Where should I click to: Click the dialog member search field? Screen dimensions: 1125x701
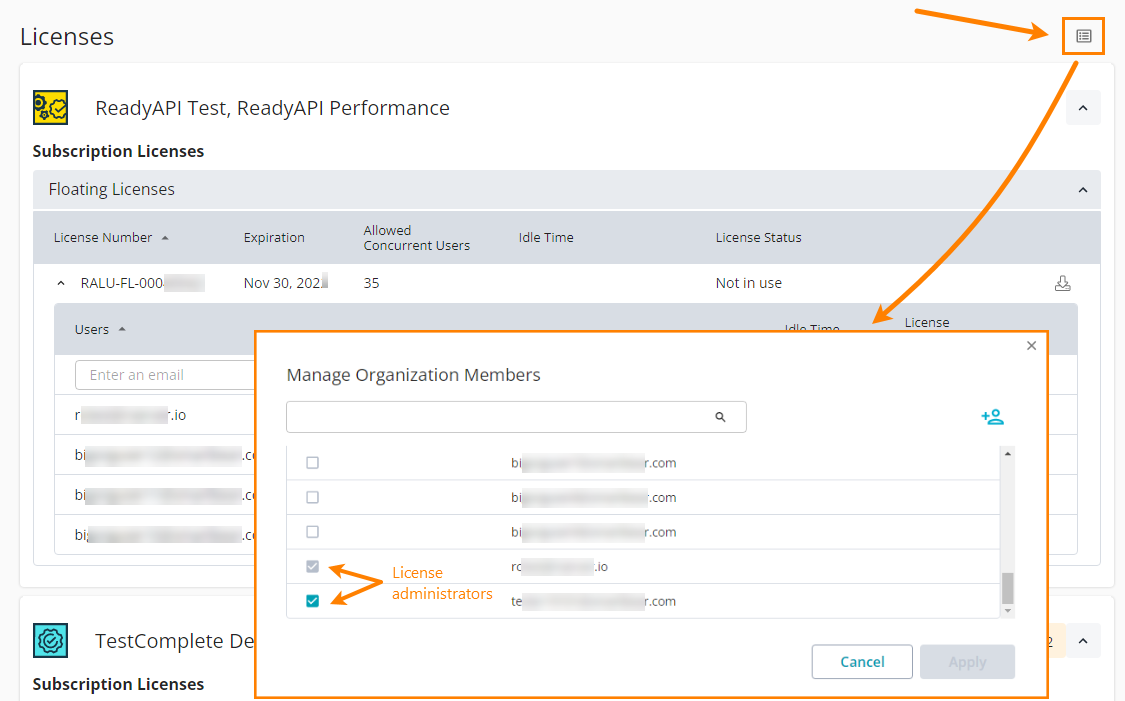pyautogui.click(x=500, y=416)
